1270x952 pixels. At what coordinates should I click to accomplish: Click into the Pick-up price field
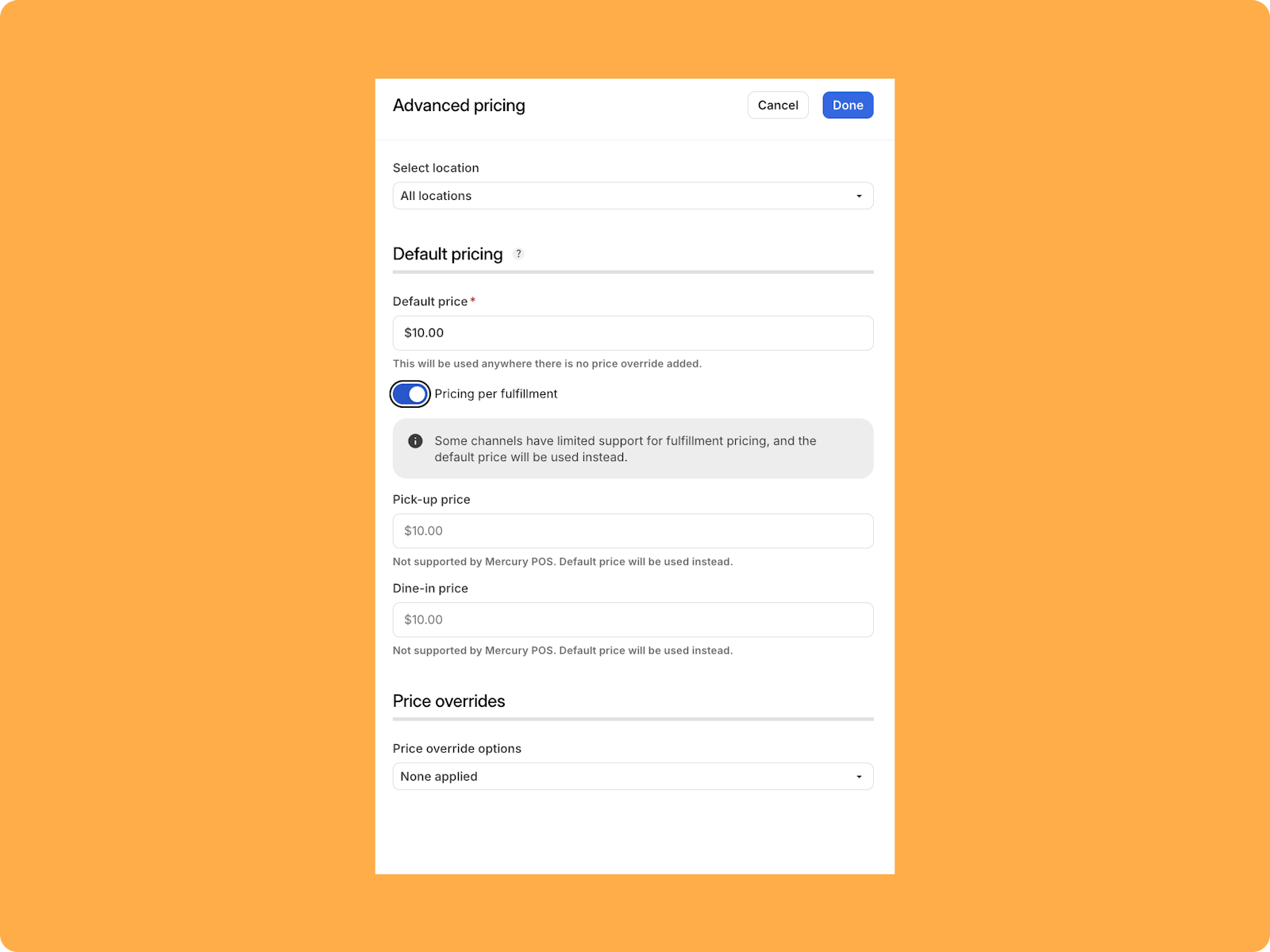click(633, 531)
